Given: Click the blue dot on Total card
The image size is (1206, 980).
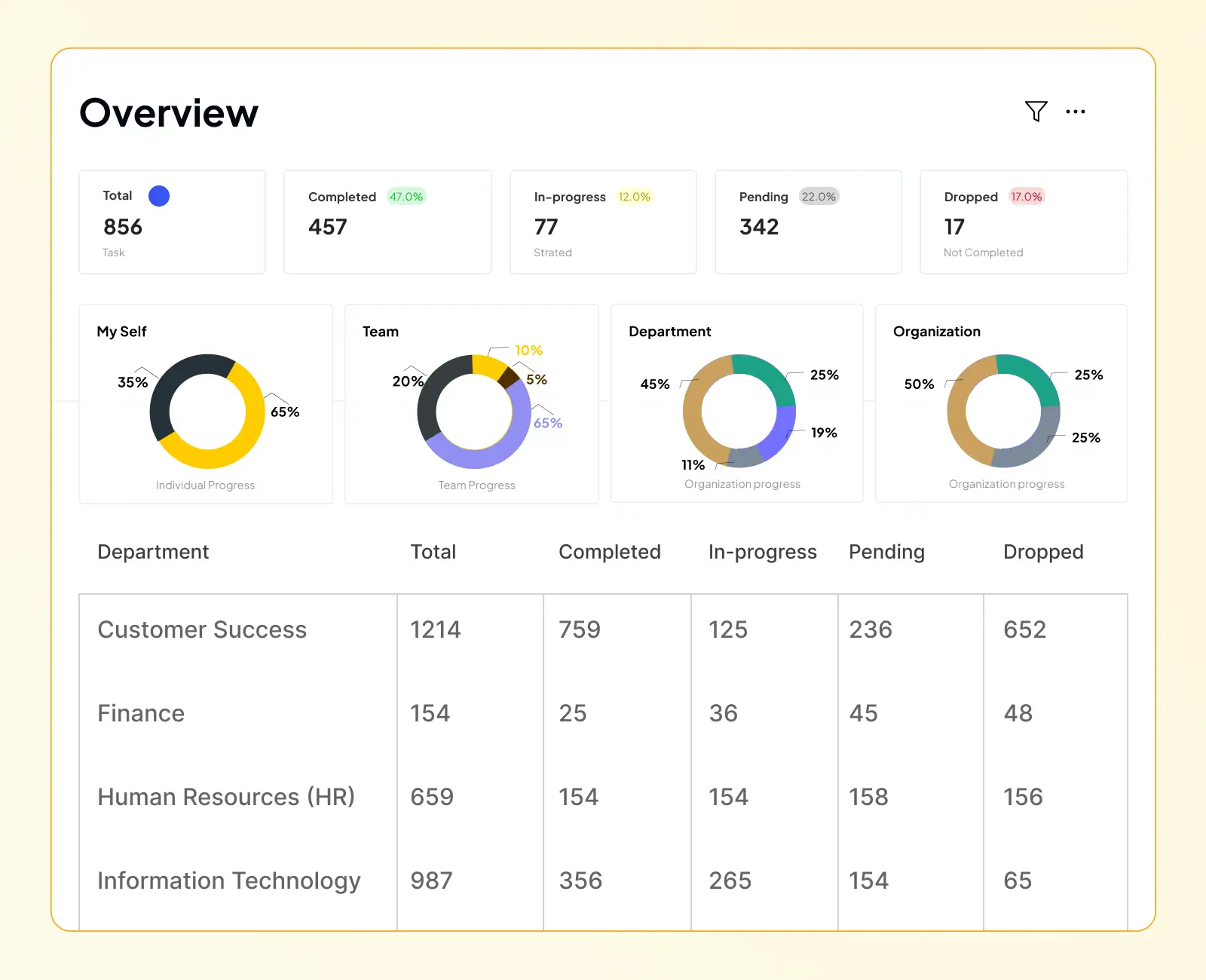Looking at the screenshot, I should 159,196.
